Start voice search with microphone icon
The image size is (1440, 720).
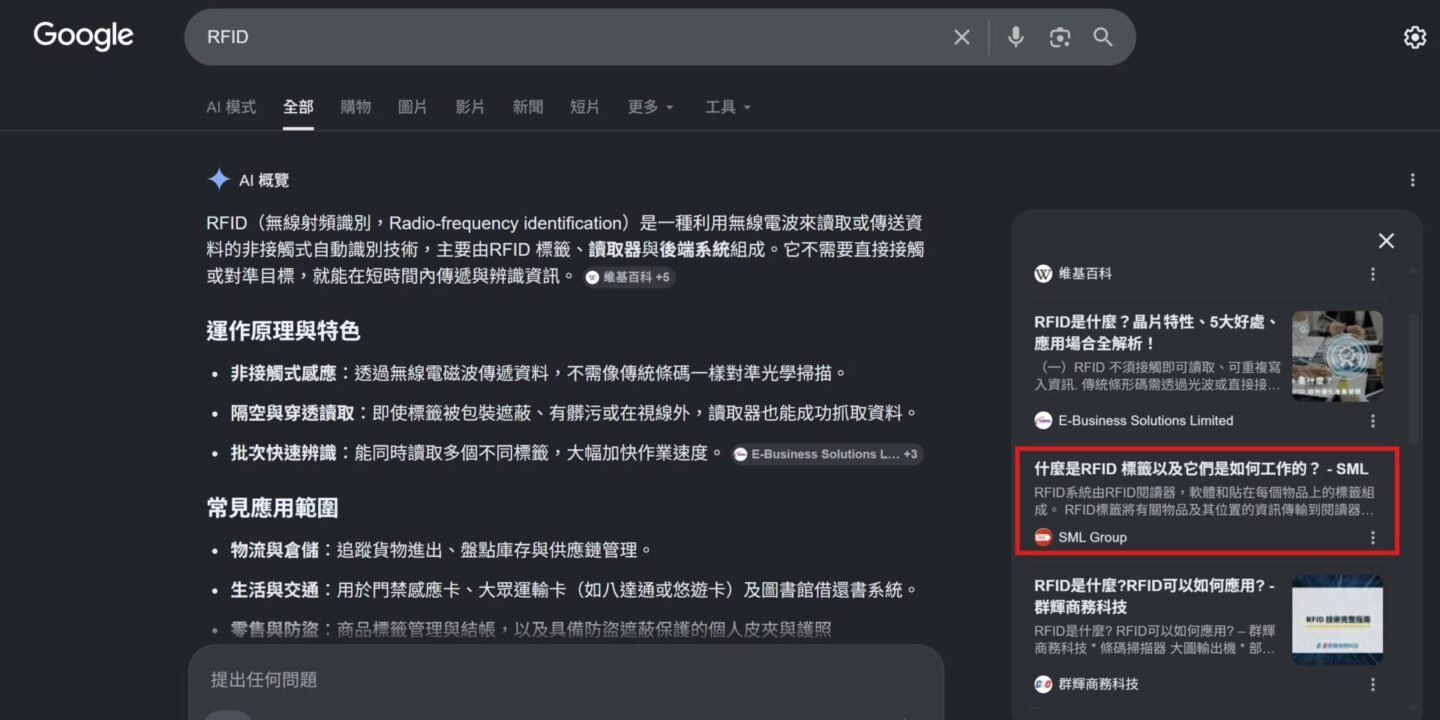pos(1016,37)
